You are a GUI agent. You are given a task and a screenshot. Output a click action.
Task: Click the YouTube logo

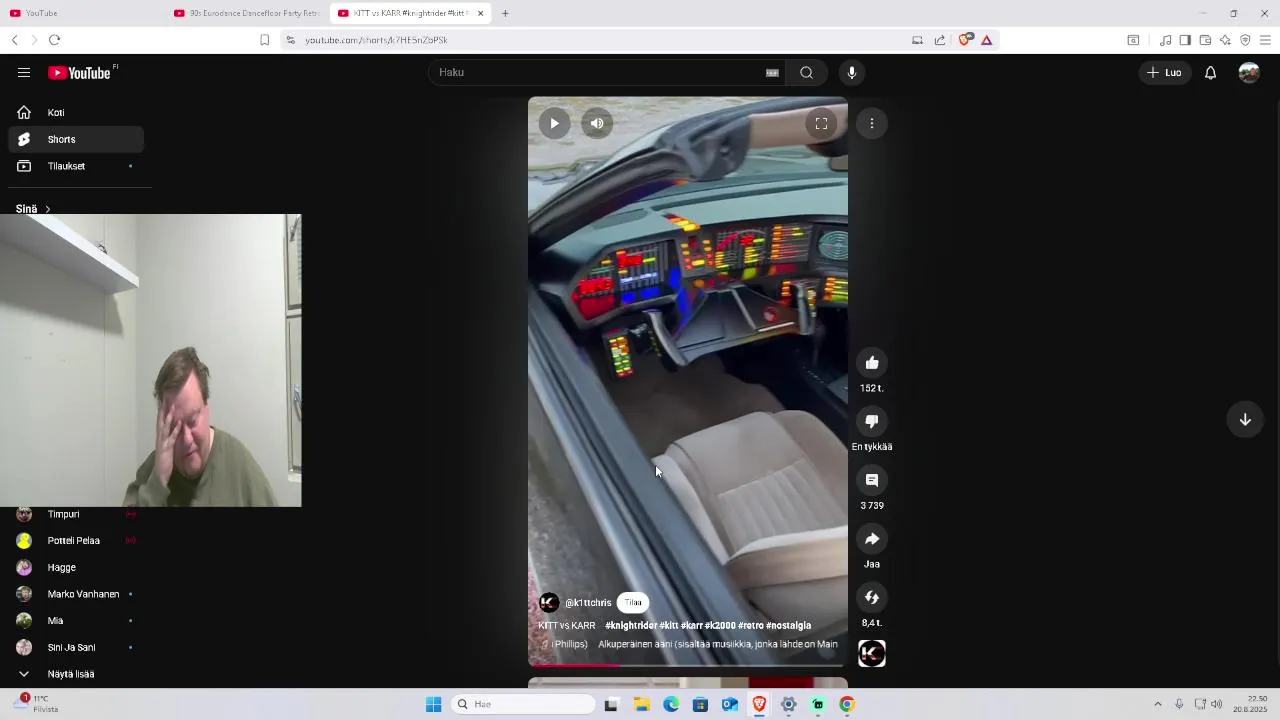79,73
